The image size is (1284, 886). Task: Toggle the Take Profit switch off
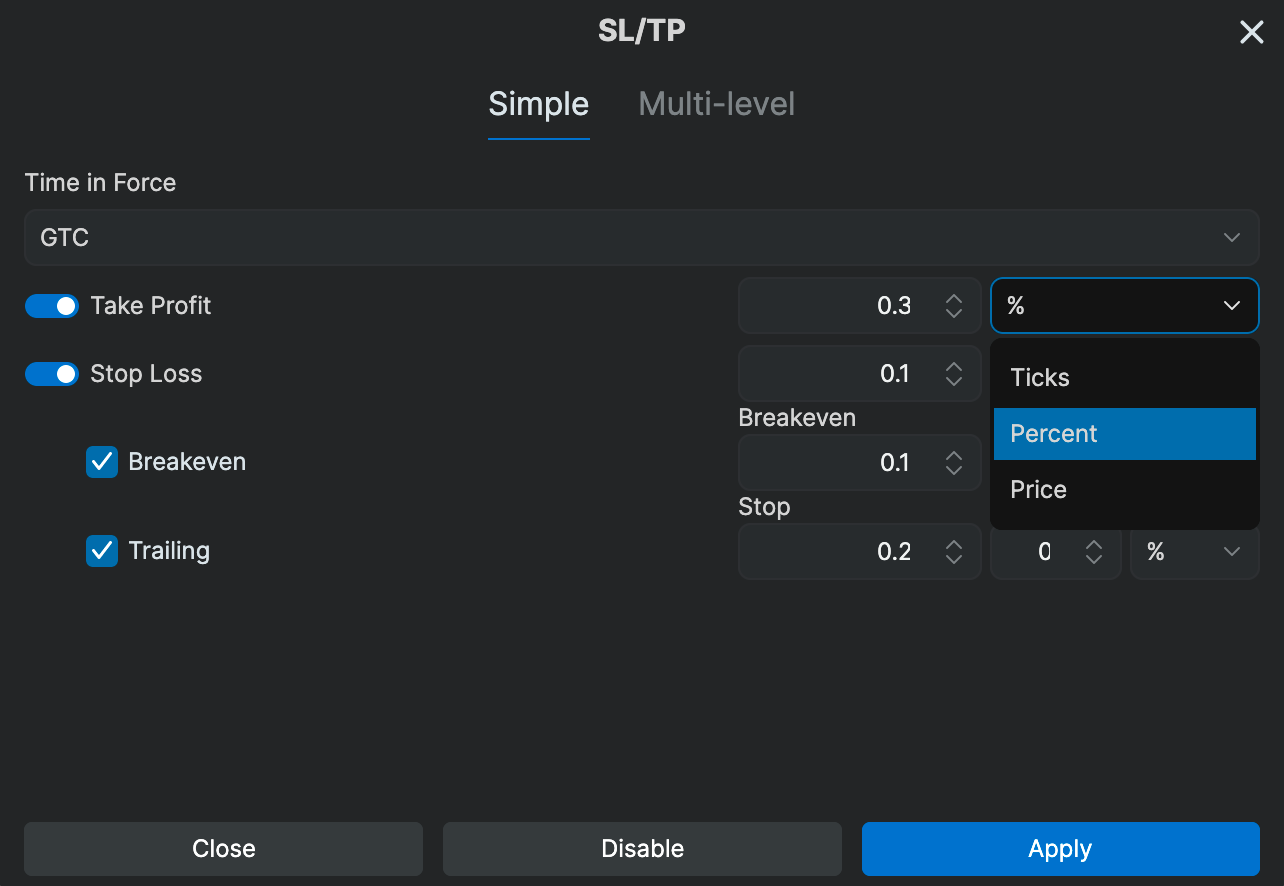[52, 306]
